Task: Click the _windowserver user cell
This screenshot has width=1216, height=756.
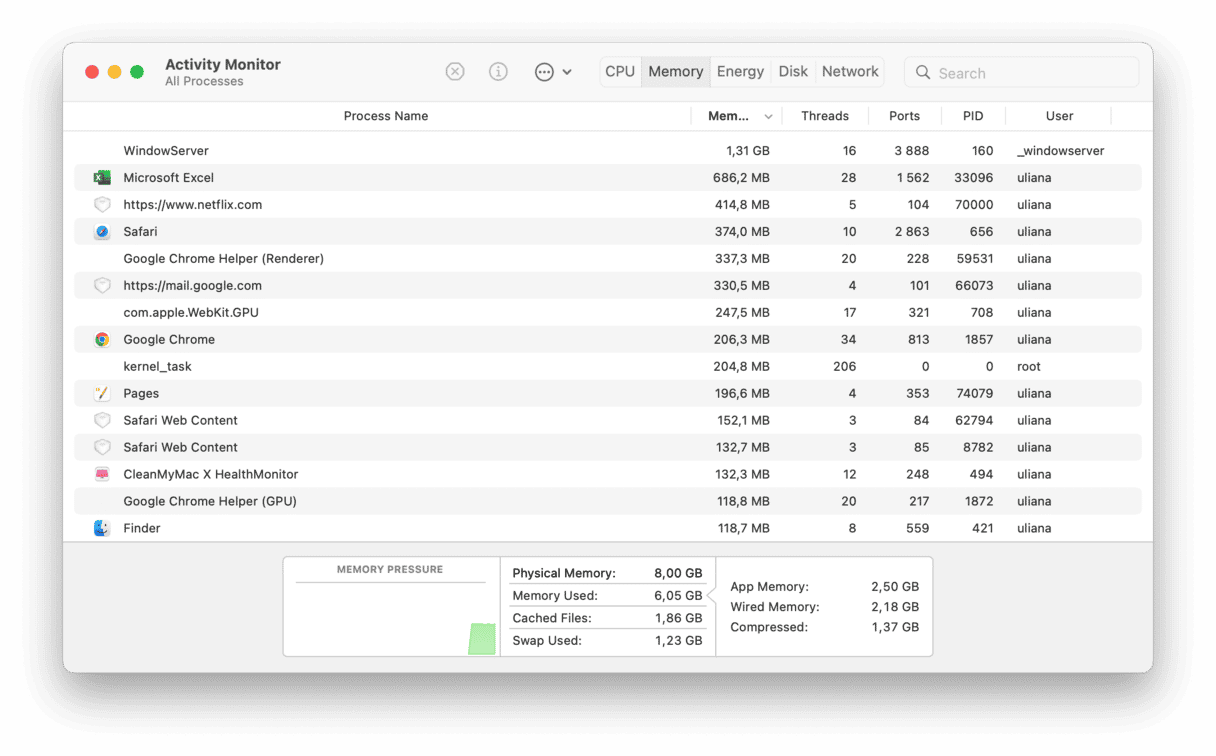Action: click(x=1061, y=151)
